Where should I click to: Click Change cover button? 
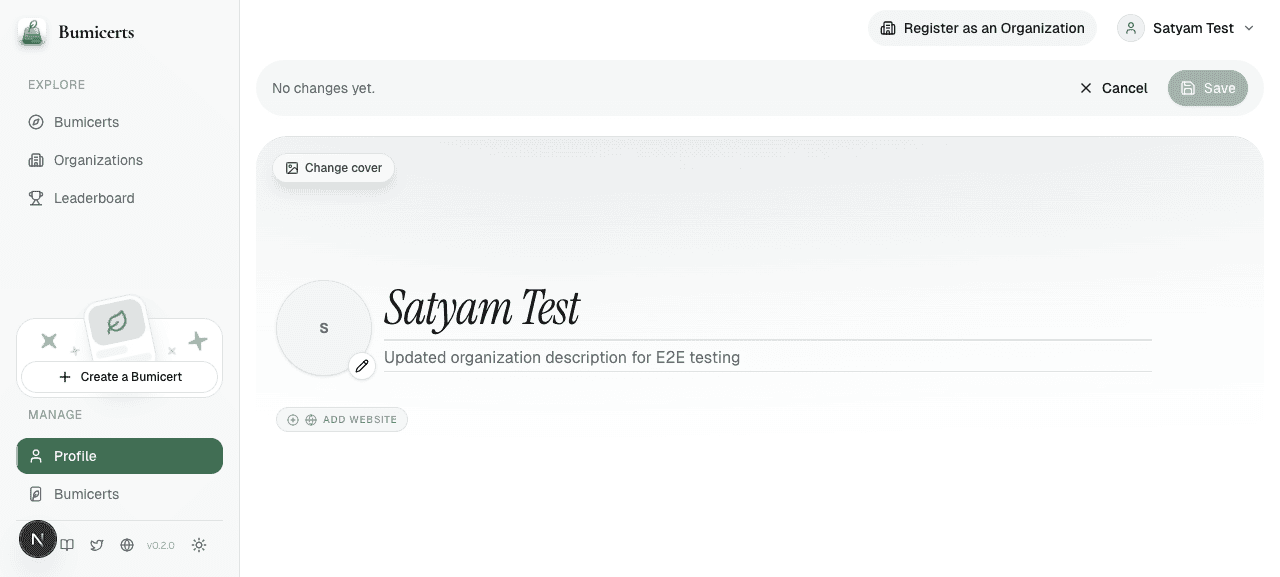pos(334,168)
